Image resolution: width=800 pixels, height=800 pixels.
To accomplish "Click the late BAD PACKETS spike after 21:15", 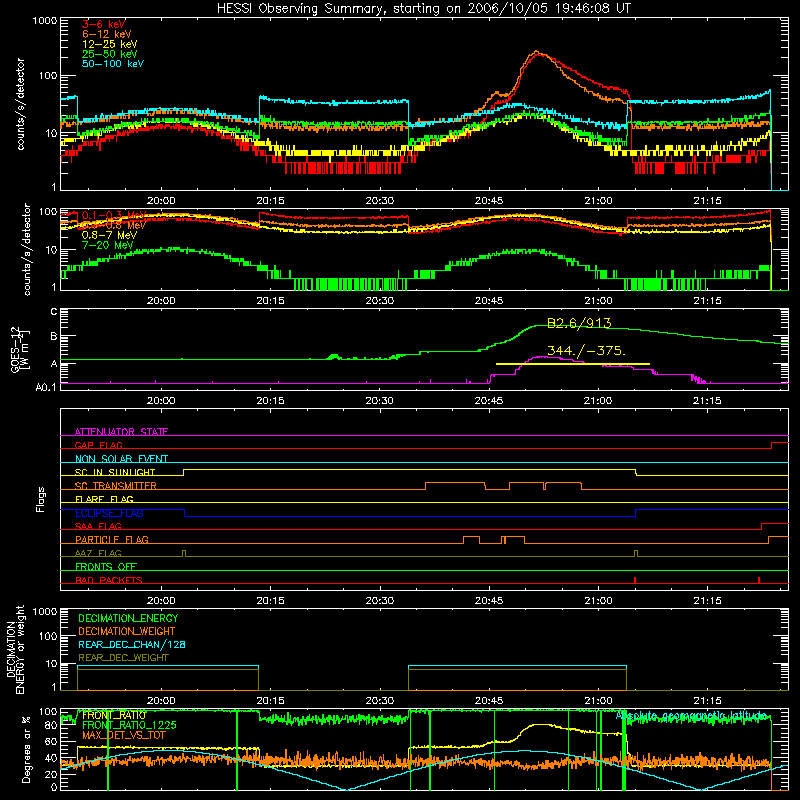I will (x=759, y=580).
